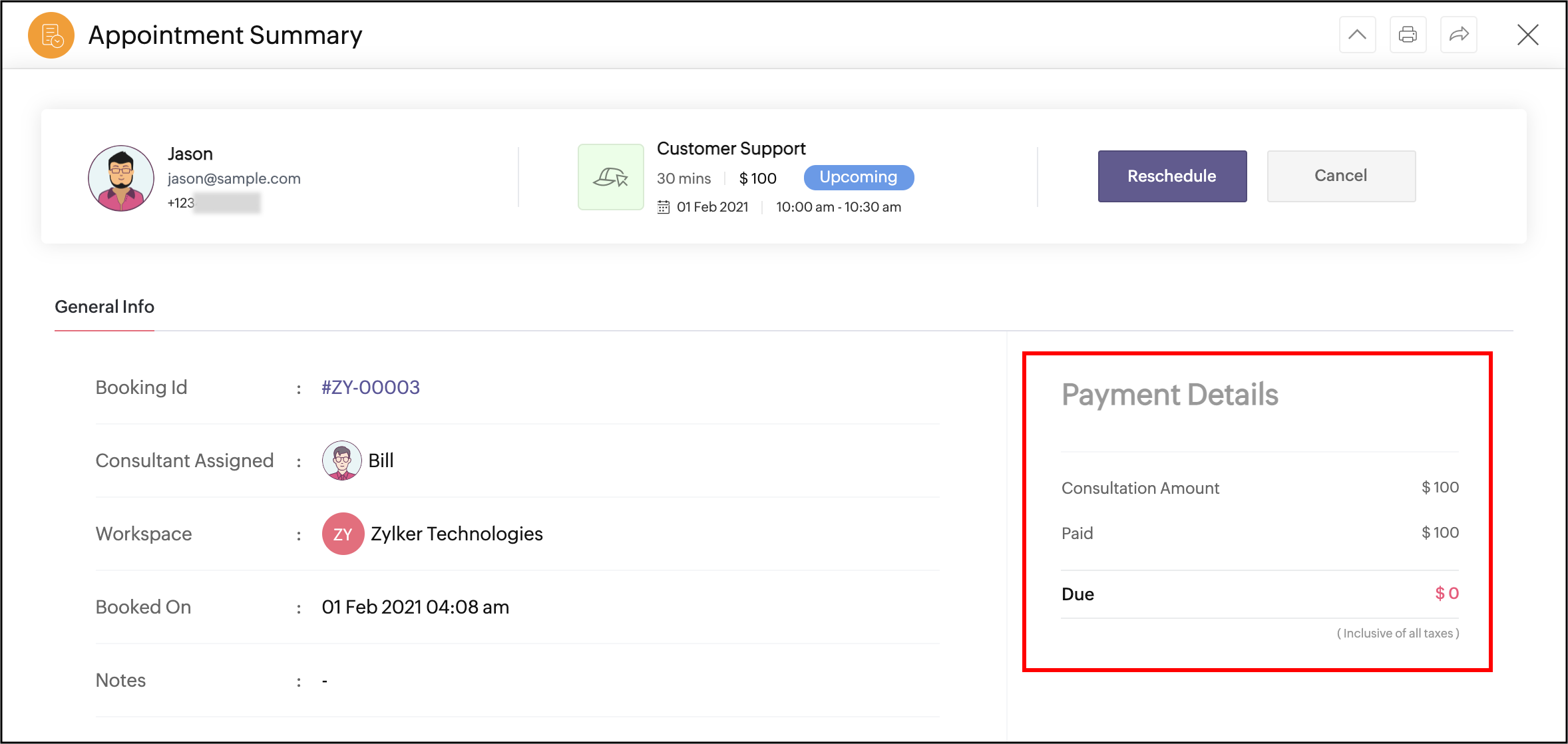Open booking ID #ZY-00003 link
This screenshot has height=744, width=1568.
371,387
